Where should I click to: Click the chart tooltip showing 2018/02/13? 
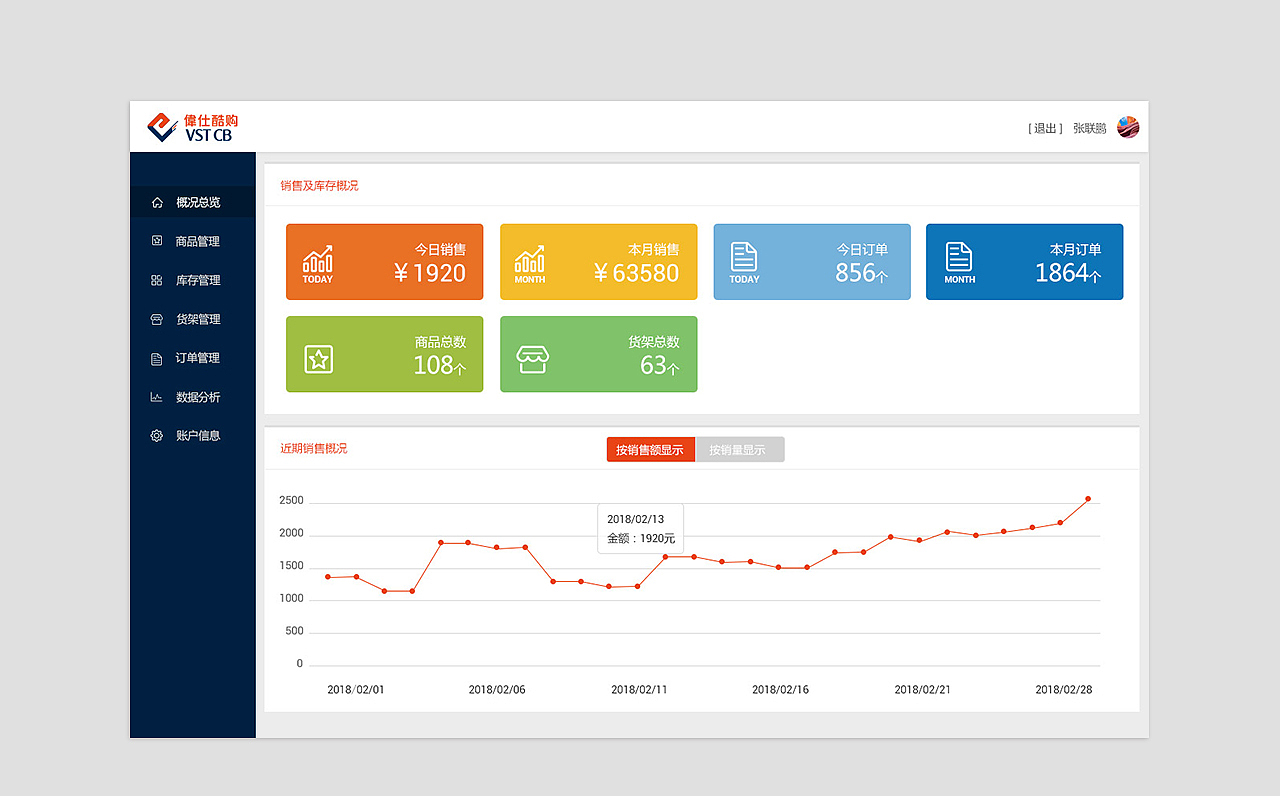(x=641, y=529)
